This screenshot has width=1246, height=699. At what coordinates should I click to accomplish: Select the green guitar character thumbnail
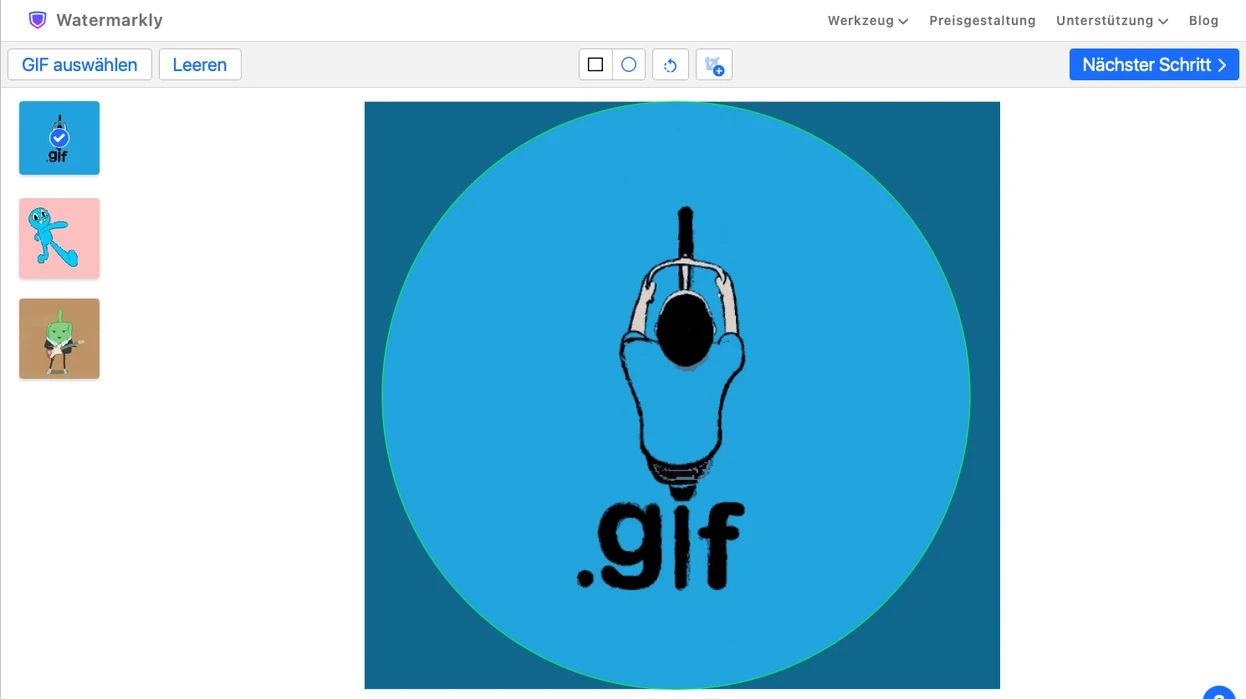click(59, 338)
